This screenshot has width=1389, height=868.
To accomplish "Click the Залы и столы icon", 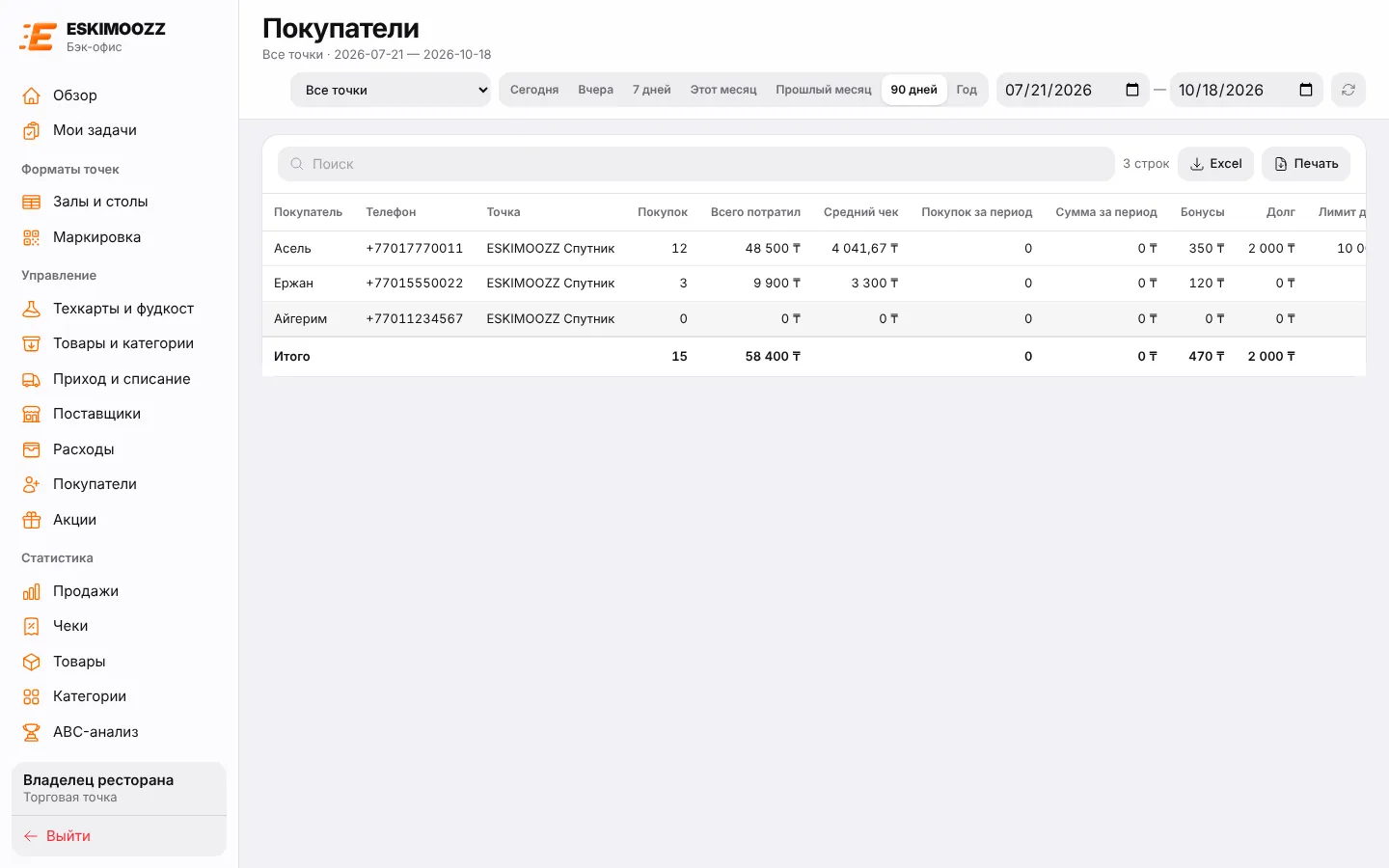I will coord(32,202).
